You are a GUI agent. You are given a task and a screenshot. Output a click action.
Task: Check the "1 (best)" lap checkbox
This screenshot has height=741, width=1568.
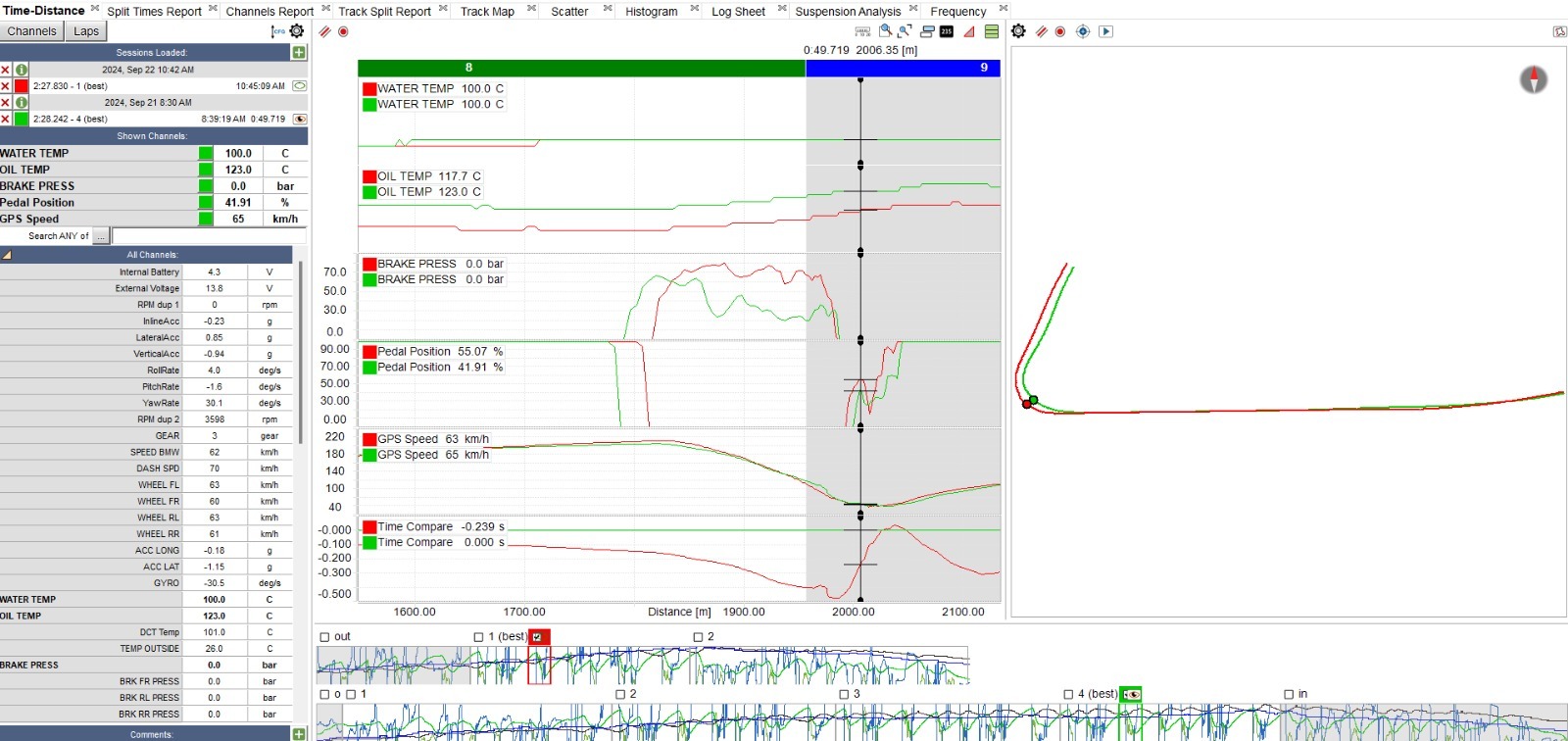pos(478,637)
